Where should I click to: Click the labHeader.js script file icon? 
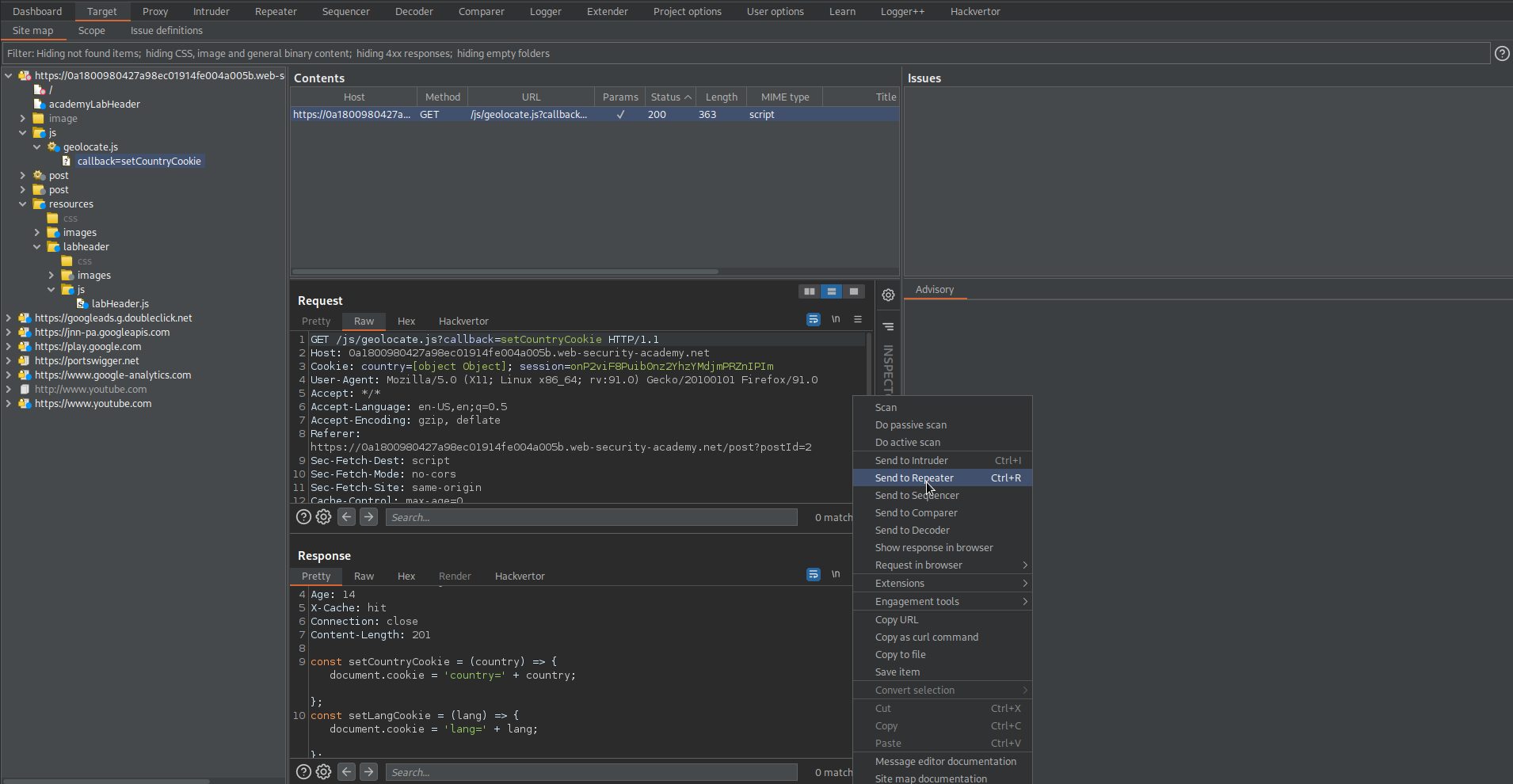coord(82,303)
